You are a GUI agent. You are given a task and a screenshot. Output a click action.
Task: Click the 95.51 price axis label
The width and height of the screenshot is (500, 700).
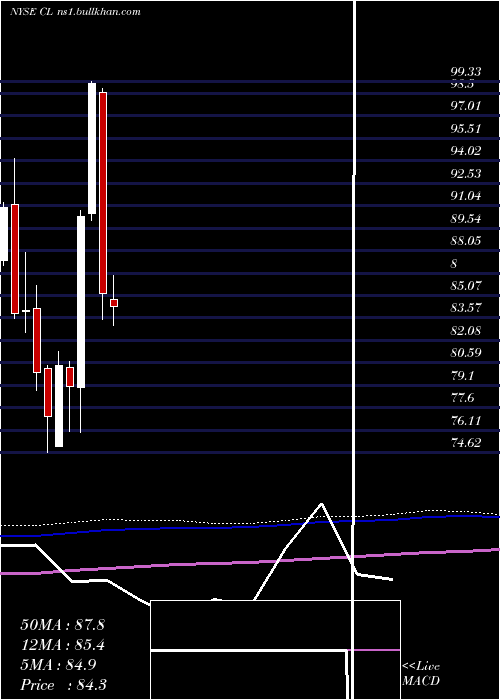[466, 129]
